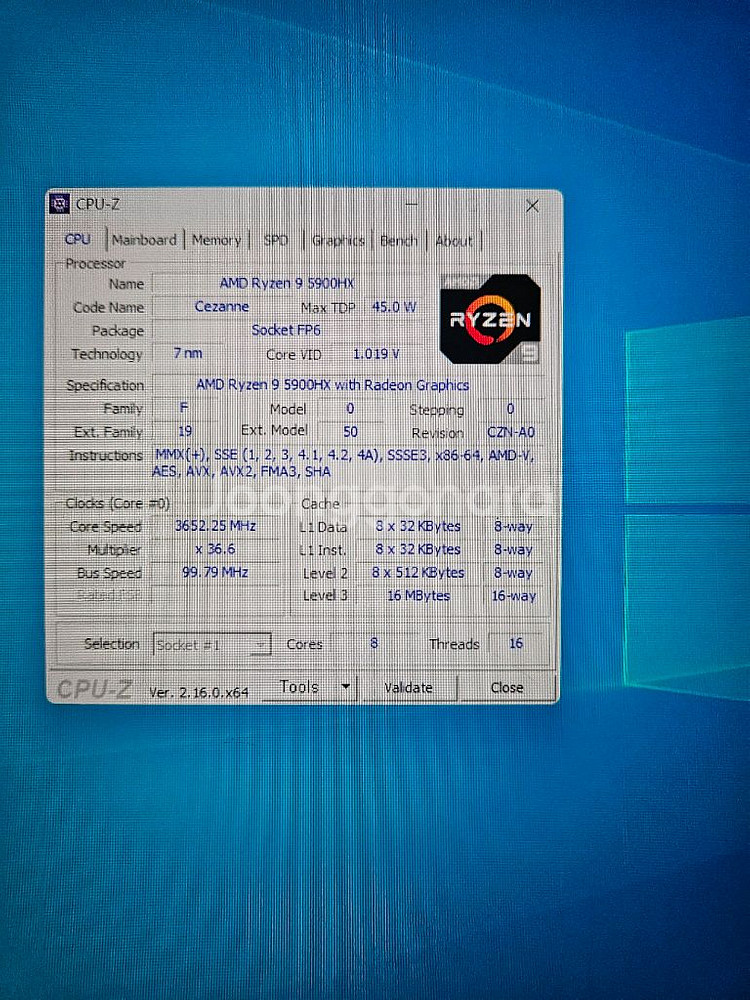750x1000 pixels.
Task: Click the processor name AMD Ryzen 9 5900HX
Action: tap(286, 283)
